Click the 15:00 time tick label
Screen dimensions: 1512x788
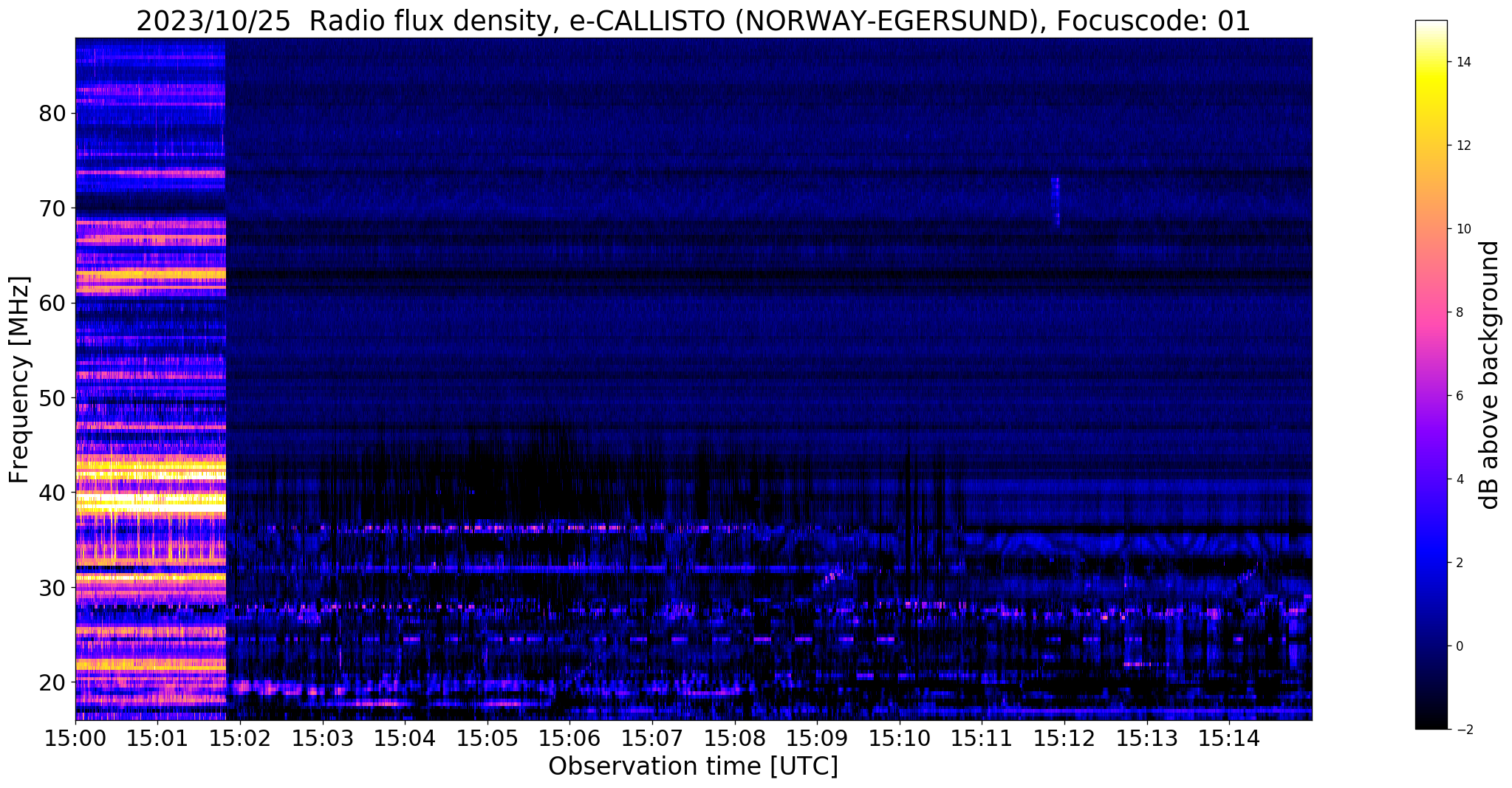tap(75, 738)
